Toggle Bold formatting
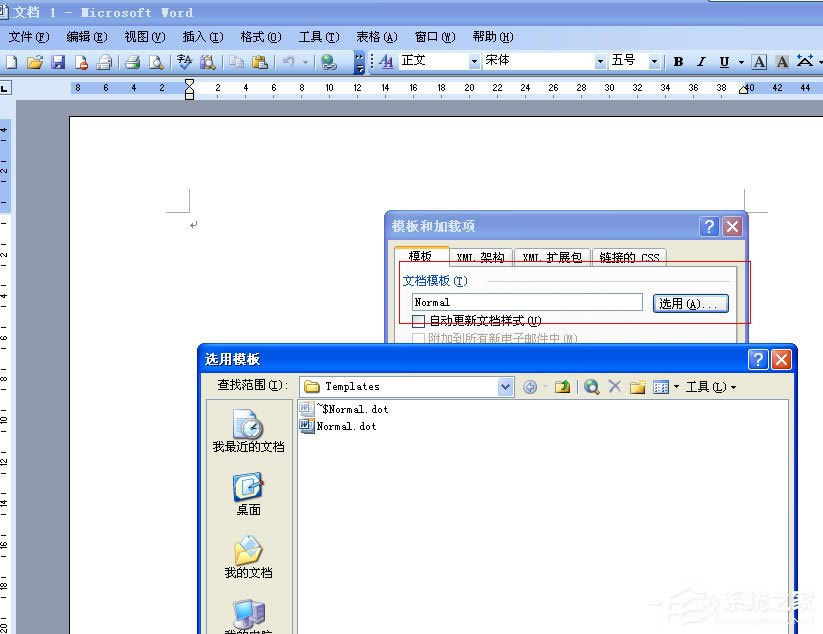This screenshot has width=823, height=634. click(678, 62)
